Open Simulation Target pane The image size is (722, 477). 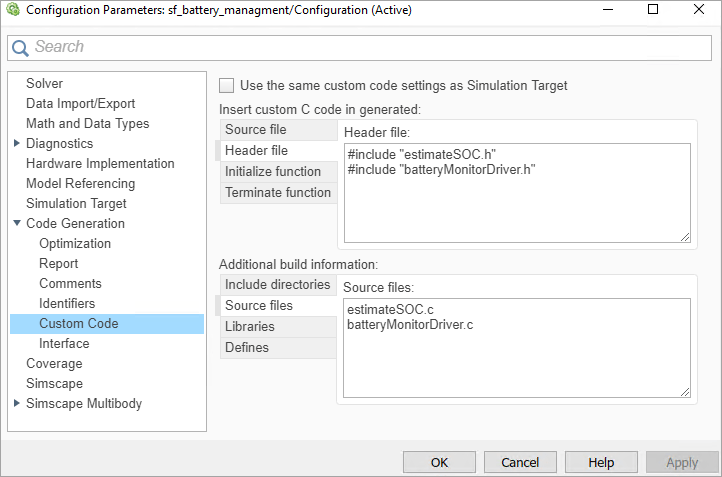[76, 204]
